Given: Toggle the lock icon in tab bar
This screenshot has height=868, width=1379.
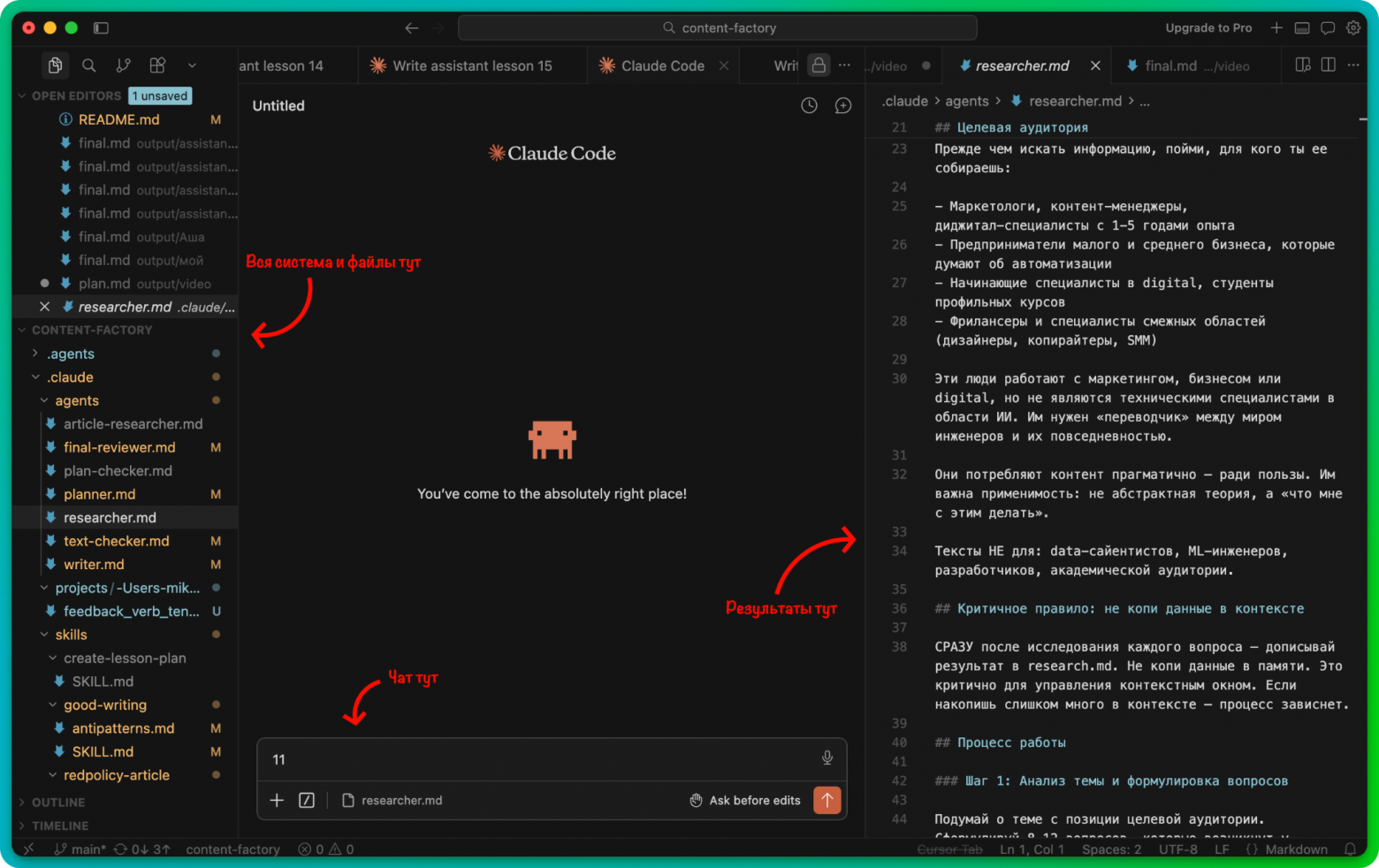Looking at the screenshot, I should (819, 65).
